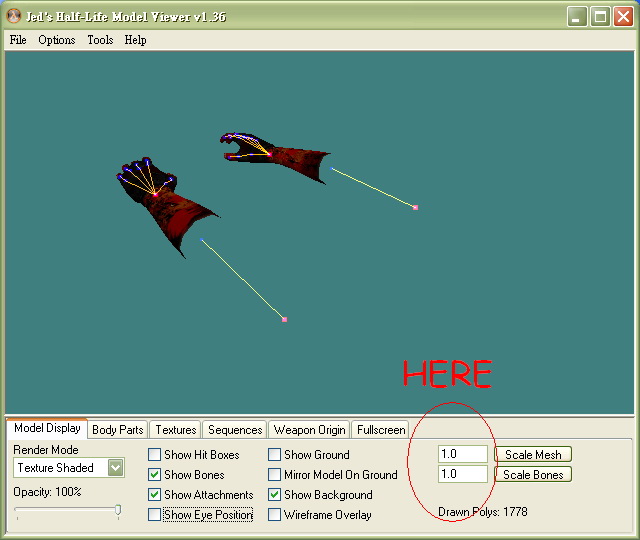Expand the Render Mode dropdown arrow
The width and height of the screenshot is (640, 540).
[116, 468]
